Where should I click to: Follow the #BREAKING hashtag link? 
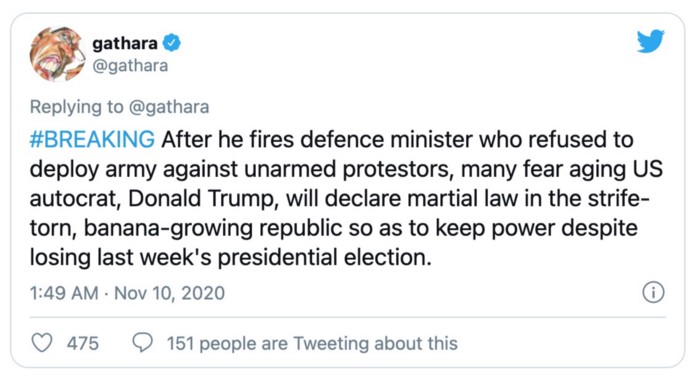(x=92, y=139)
